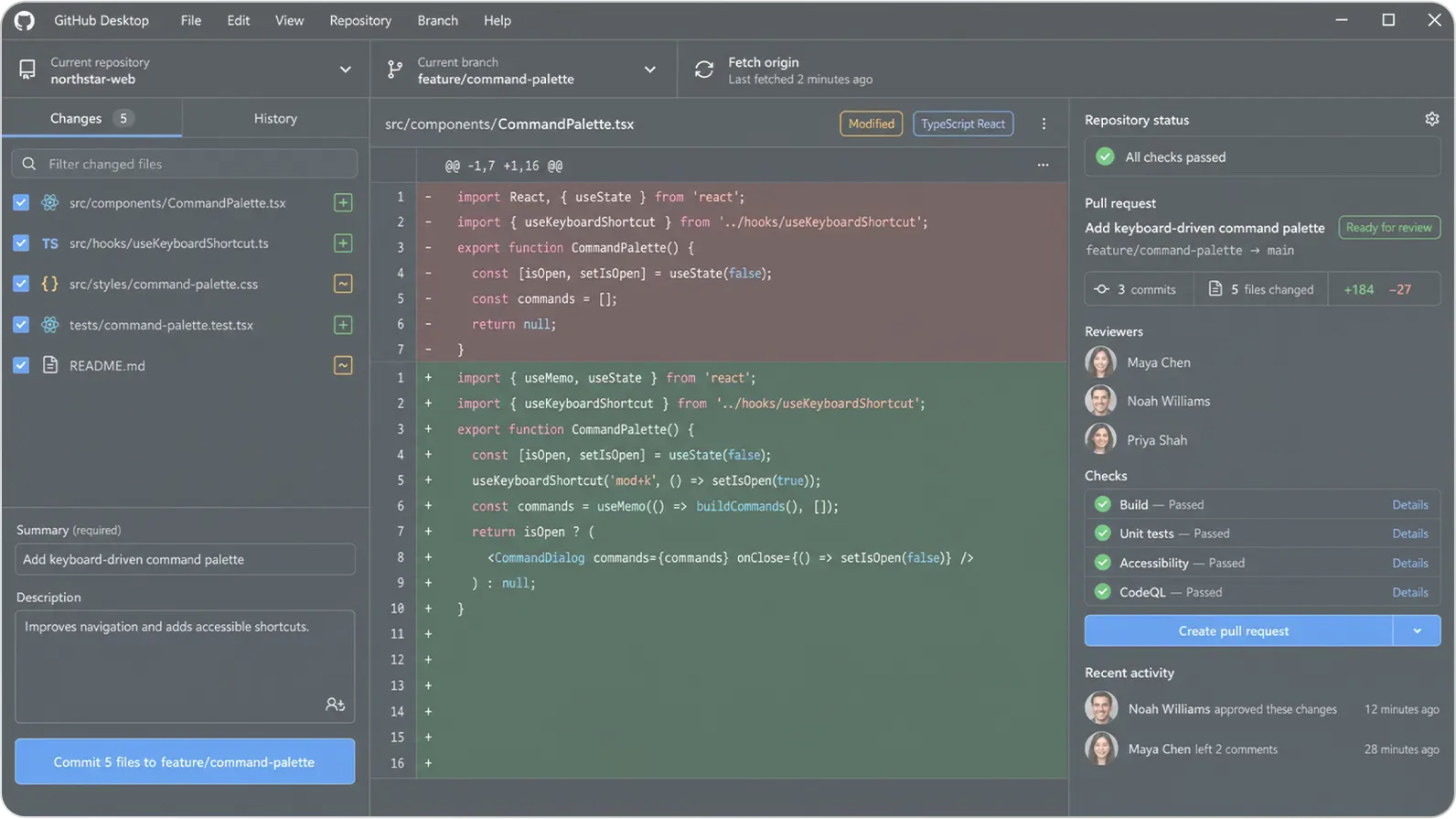Click the commits icon beside 3 commits
This screenshot has width=1456, height=819.
1102,289
